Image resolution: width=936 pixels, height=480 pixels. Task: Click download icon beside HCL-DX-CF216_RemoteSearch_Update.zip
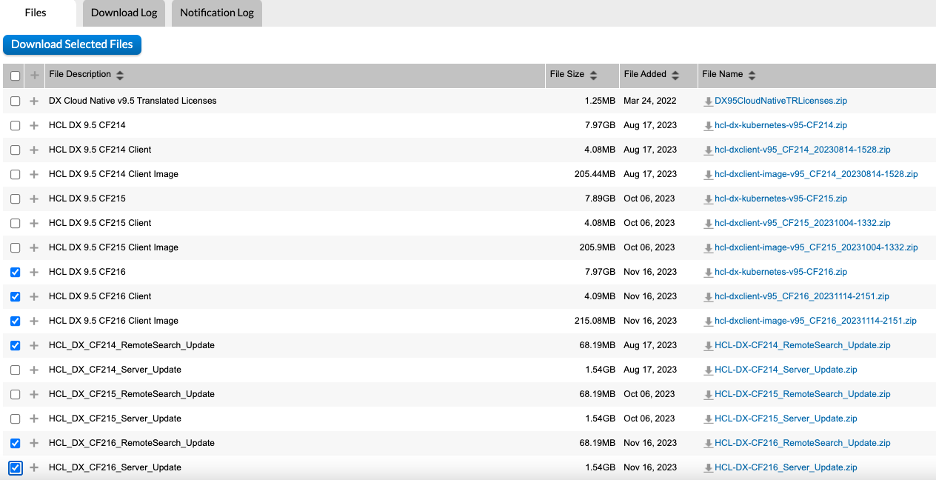click(708, 444)
